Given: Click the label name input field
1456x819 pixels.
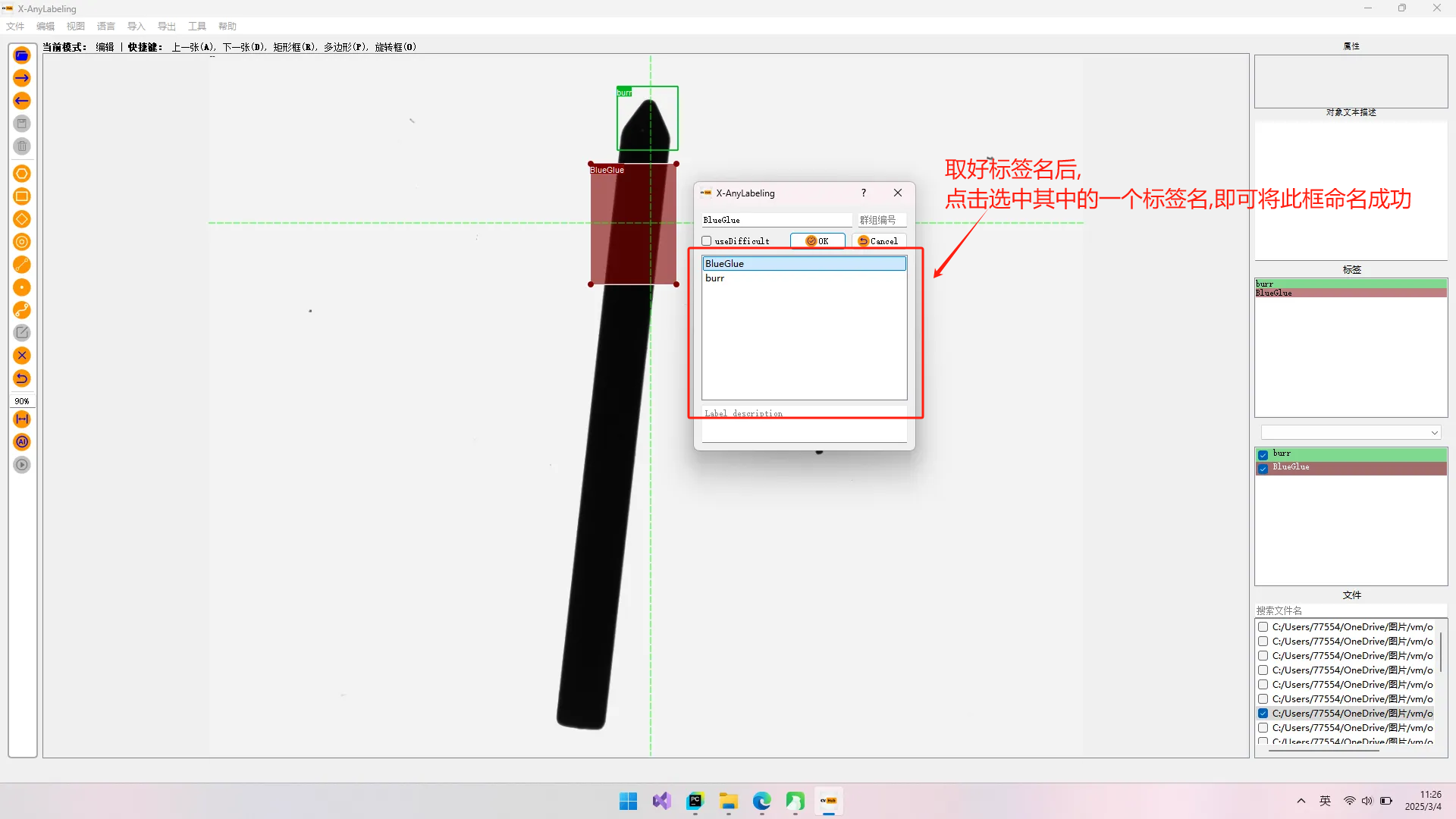Looking at the screenshot, I should [x=776, y=220].
